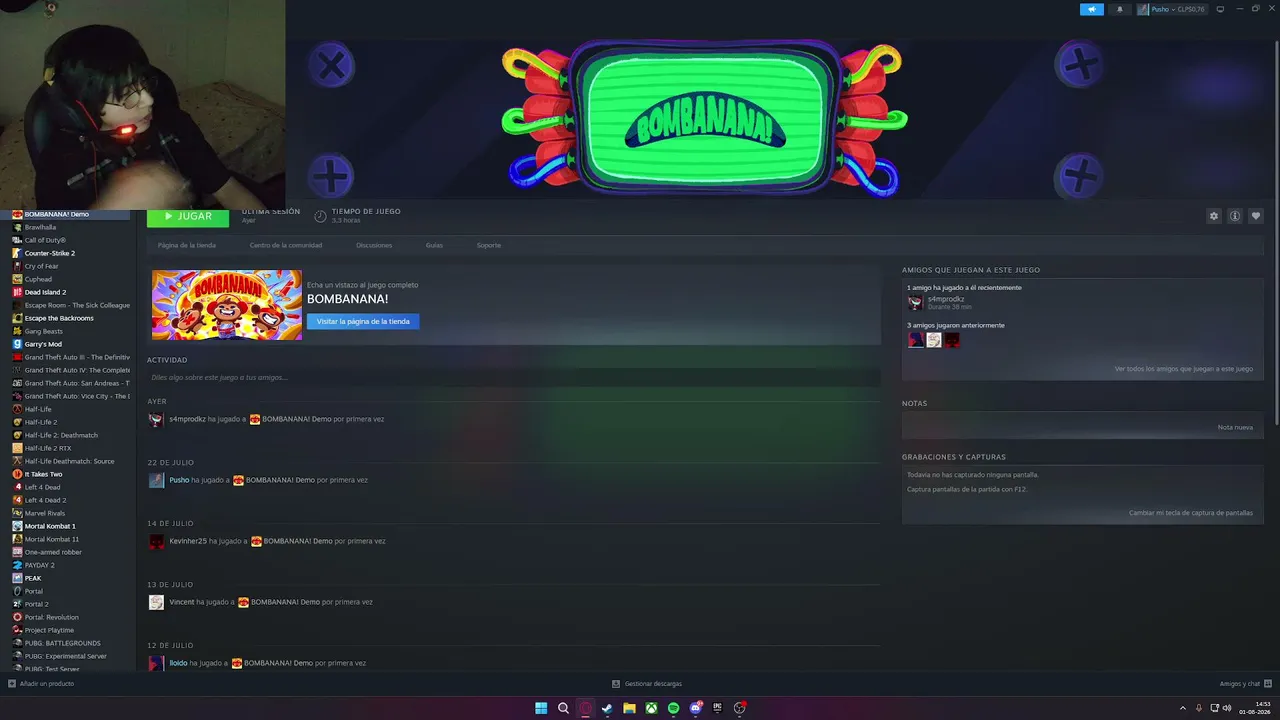The image size is (1280, 720).
Task: Open File Explorer from the taskbar
Action: click(629, 708)
